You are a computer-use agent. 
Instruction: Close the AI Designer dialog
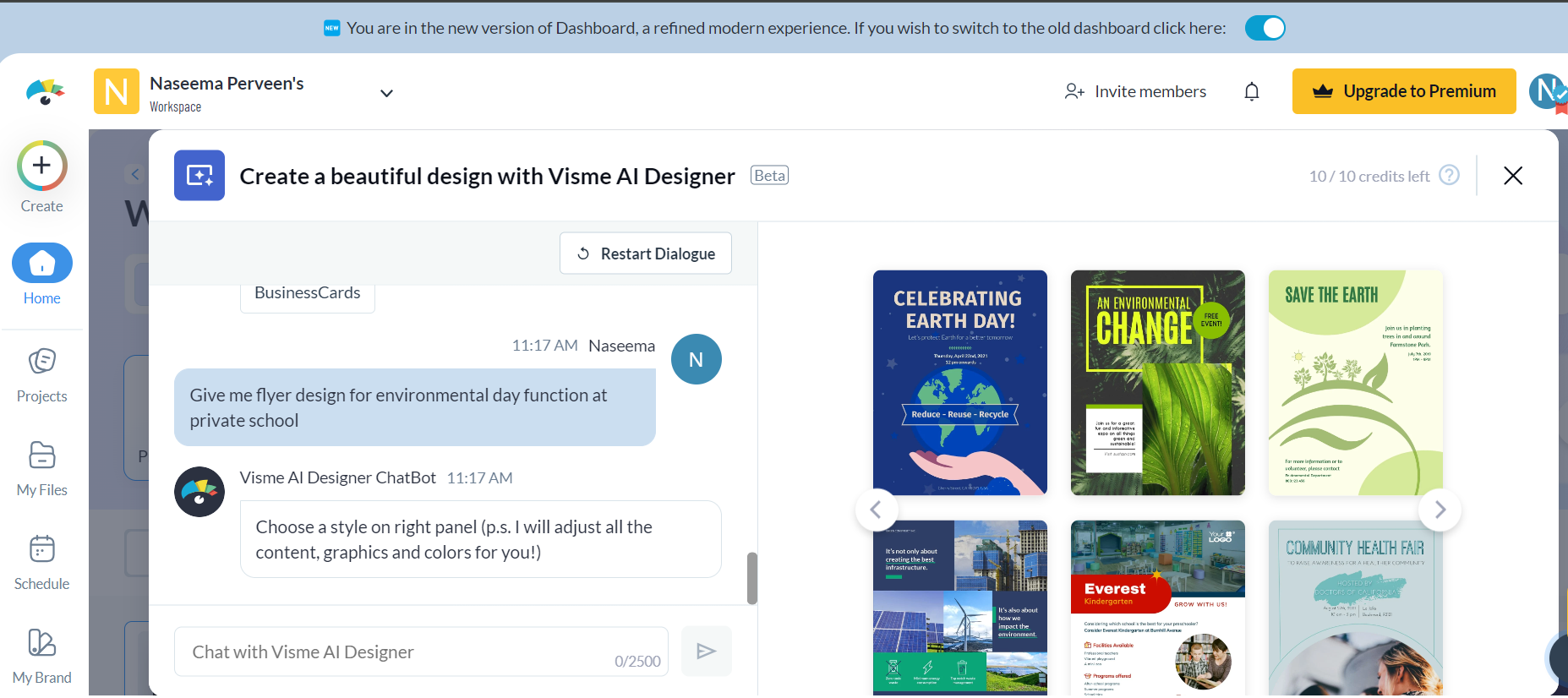pos(1513,175)
